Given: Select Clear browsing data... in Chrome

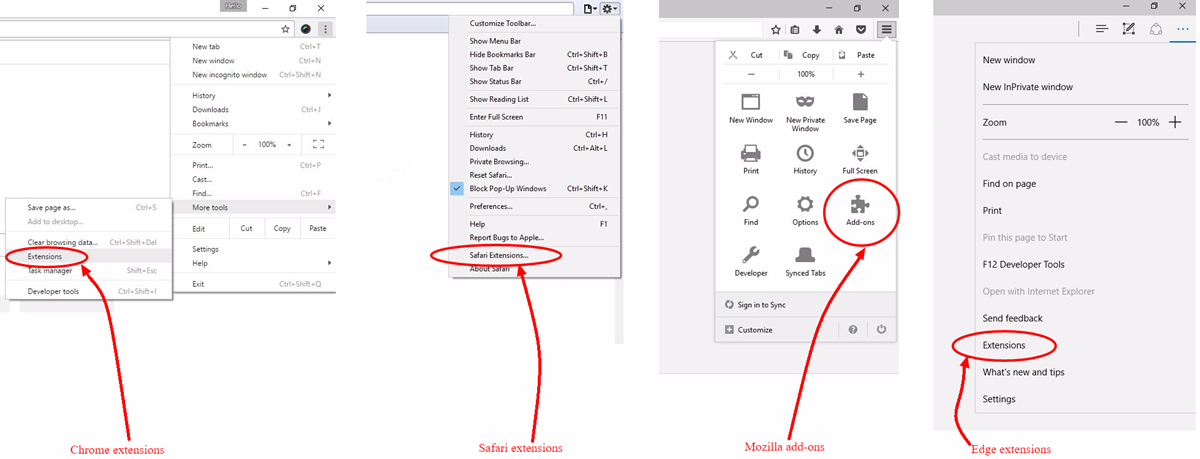Looking at the screenshot, I should click(x=63, y=242).
